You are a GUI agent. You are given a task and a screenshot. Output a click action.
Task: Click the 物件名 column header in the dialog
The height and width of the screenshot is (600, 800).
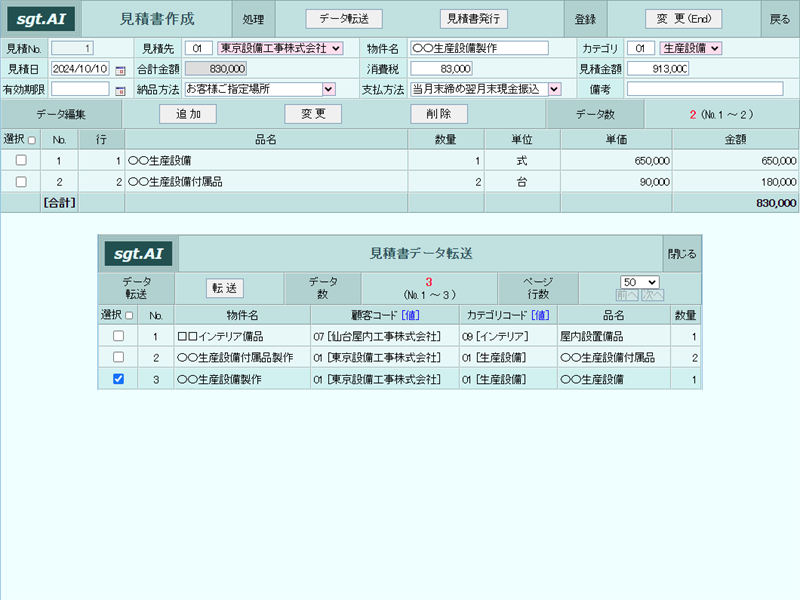(x=242, y=315)
